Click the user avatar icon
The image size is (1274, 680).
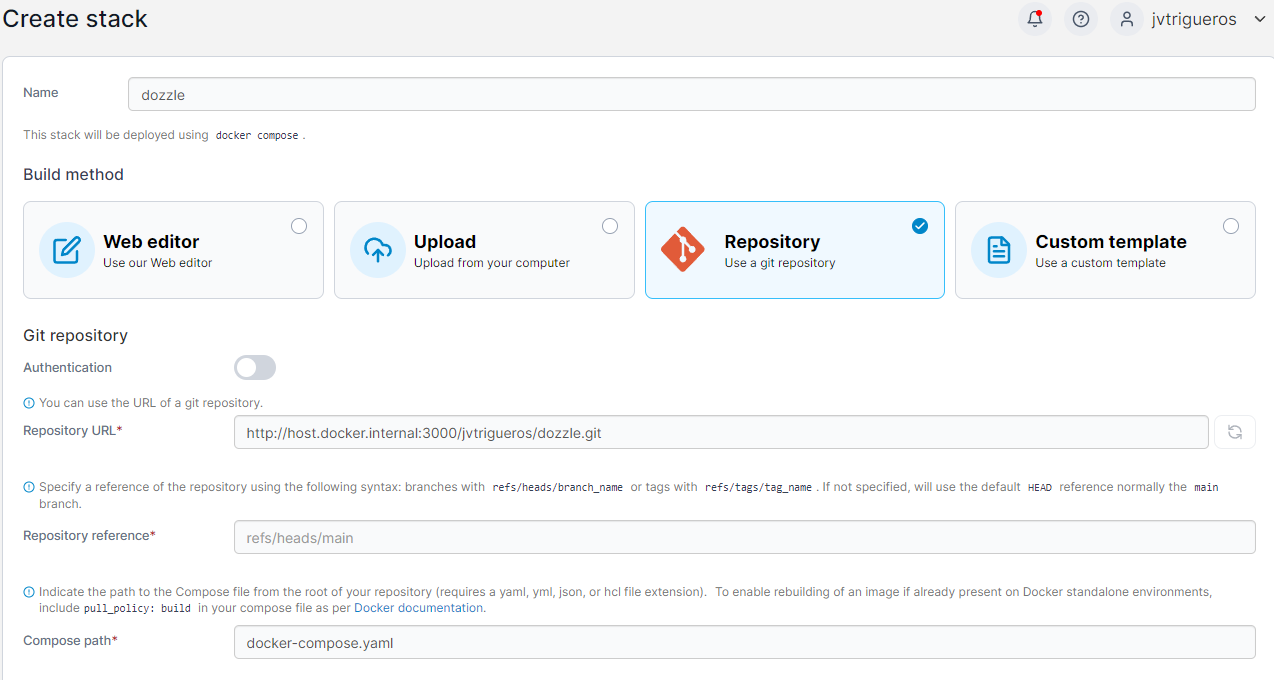(1126, 19)
